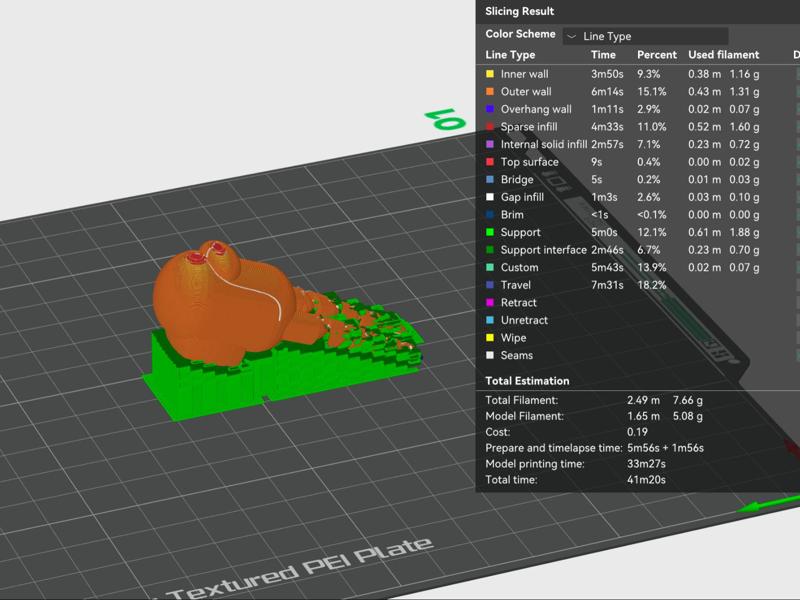Toggle the Sparse infill line type

point(529,127)
